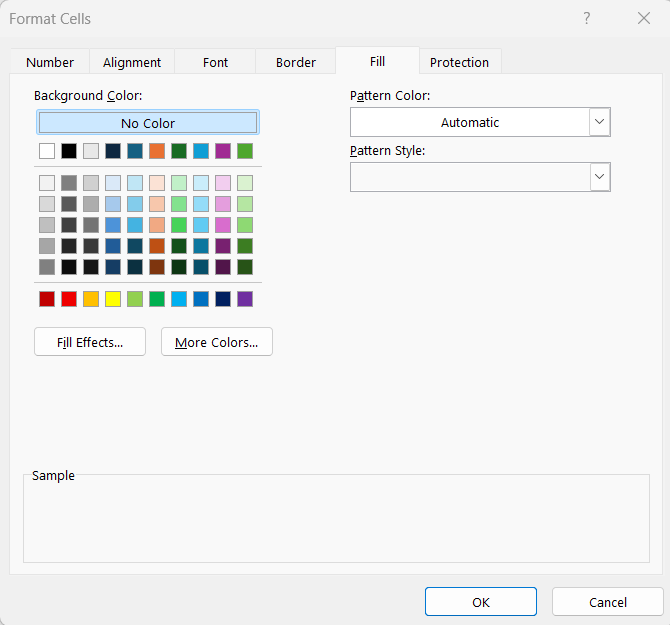670x625 pixels.
Task: Choose No Color background
Action: [148, 123]
